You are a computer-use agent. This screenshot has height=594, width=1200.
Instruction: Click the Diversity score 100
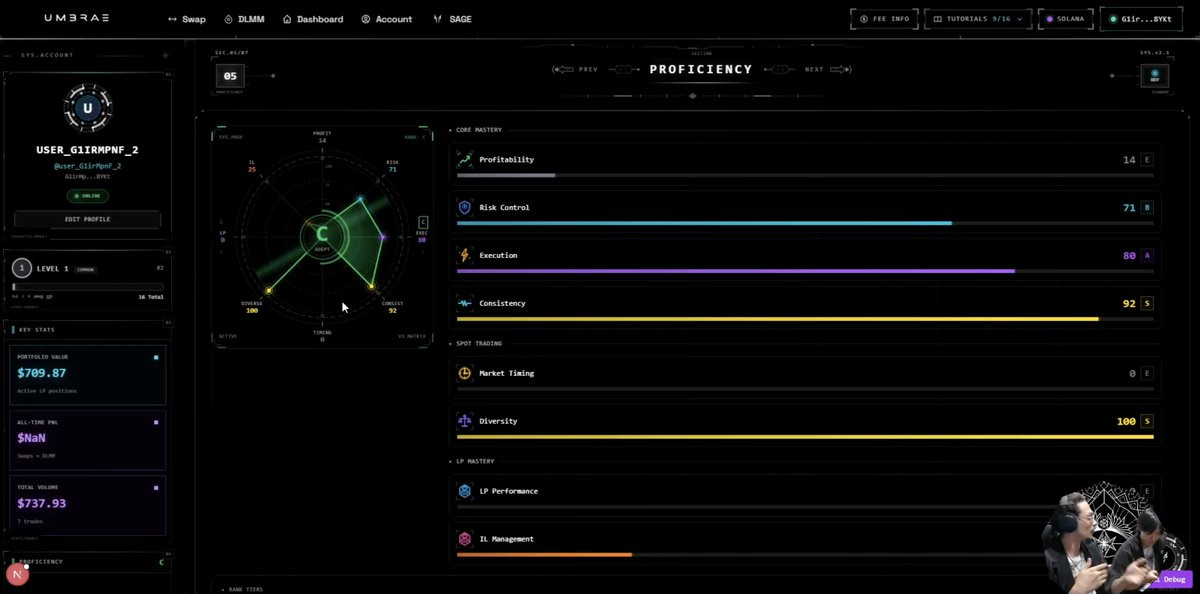(1126, 421)
